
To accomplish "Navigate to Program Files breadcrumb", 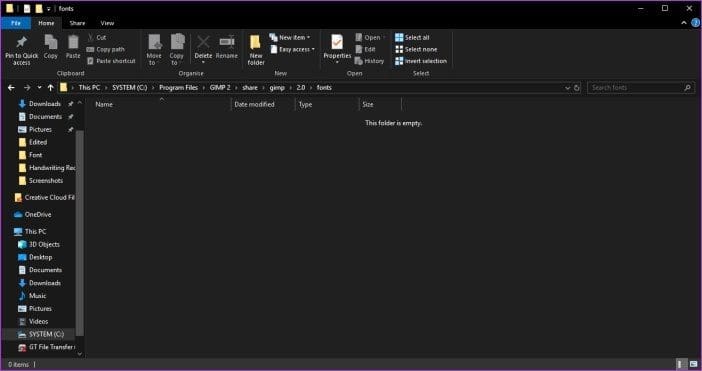I will (178, 88).
